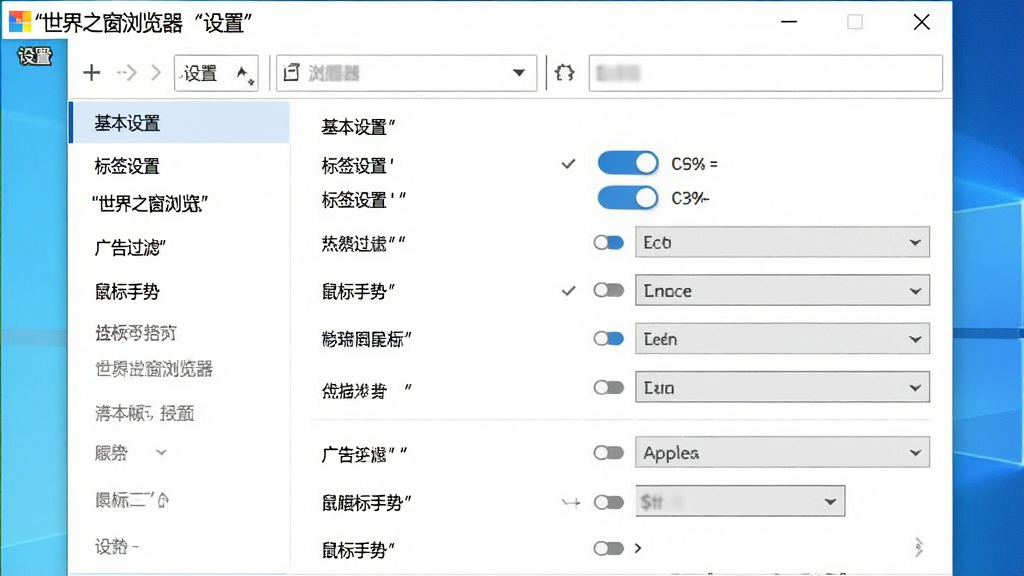Open “世界之窗浏览” in the sidebar
Viewport: 1024px width, 576px height.
coord(150,204)
